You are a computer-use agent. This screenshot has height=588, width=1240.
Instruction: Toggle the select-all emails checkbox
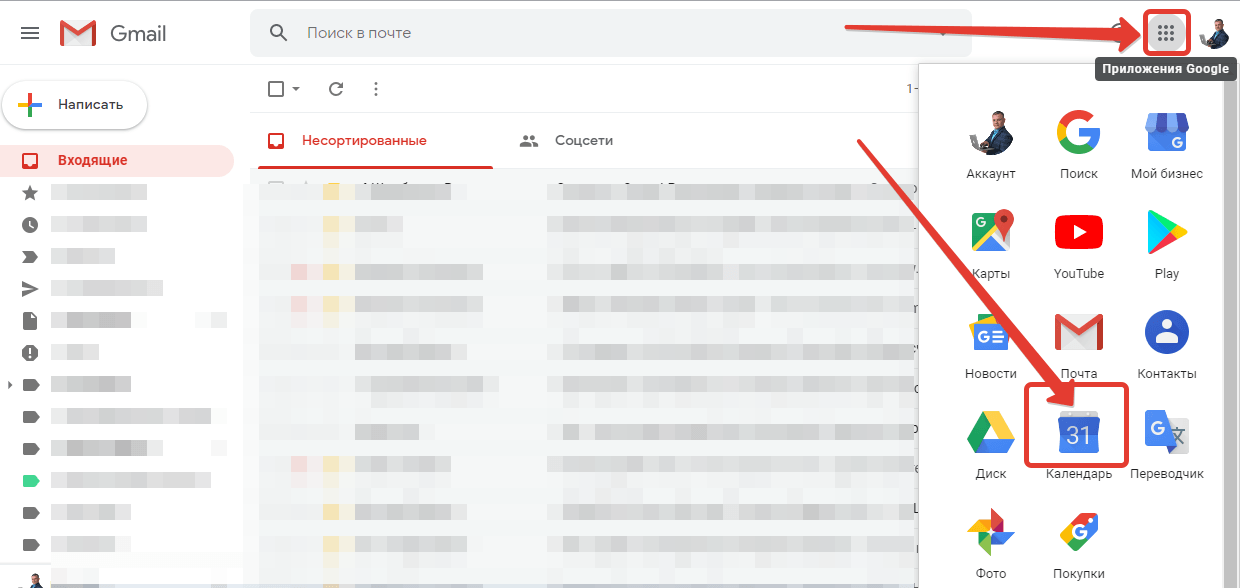point(276,89)
